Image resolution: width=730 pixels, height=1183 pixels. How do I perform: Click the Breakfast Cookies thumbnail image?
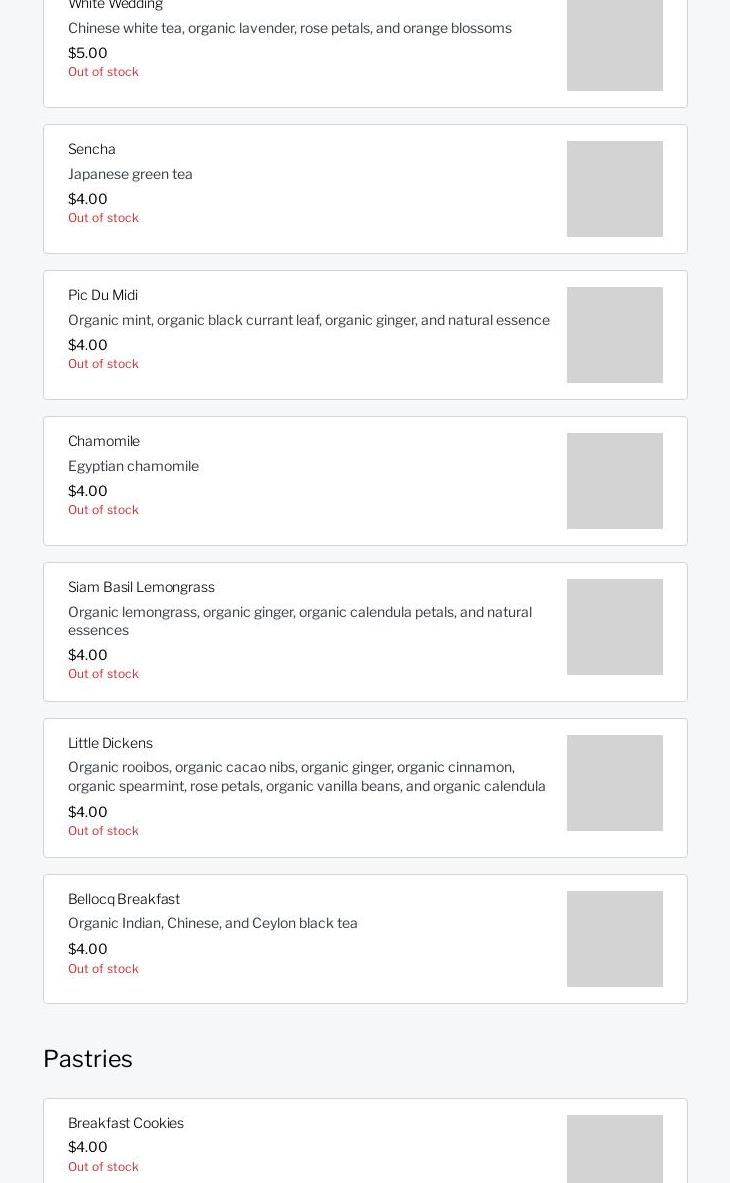(x=614, y=1150)
